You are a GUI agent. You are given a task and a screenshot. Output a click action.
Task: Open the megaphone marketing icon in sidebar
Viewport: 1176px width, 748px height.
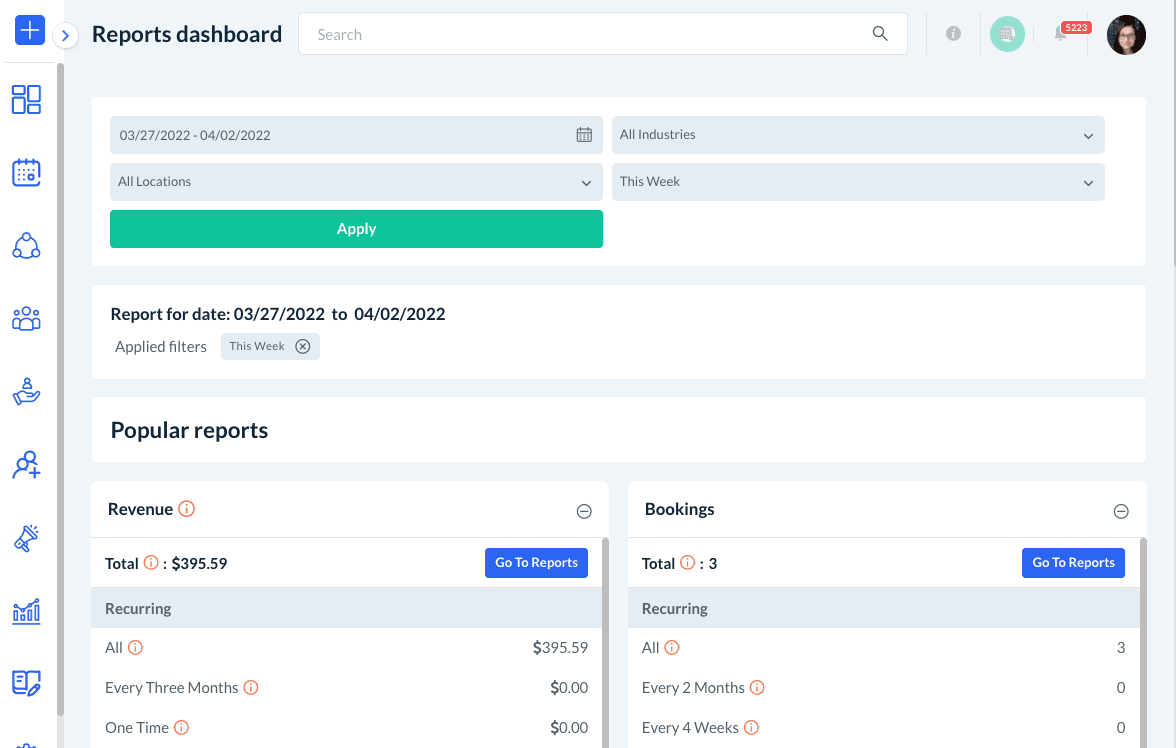[x=26, y=538]
